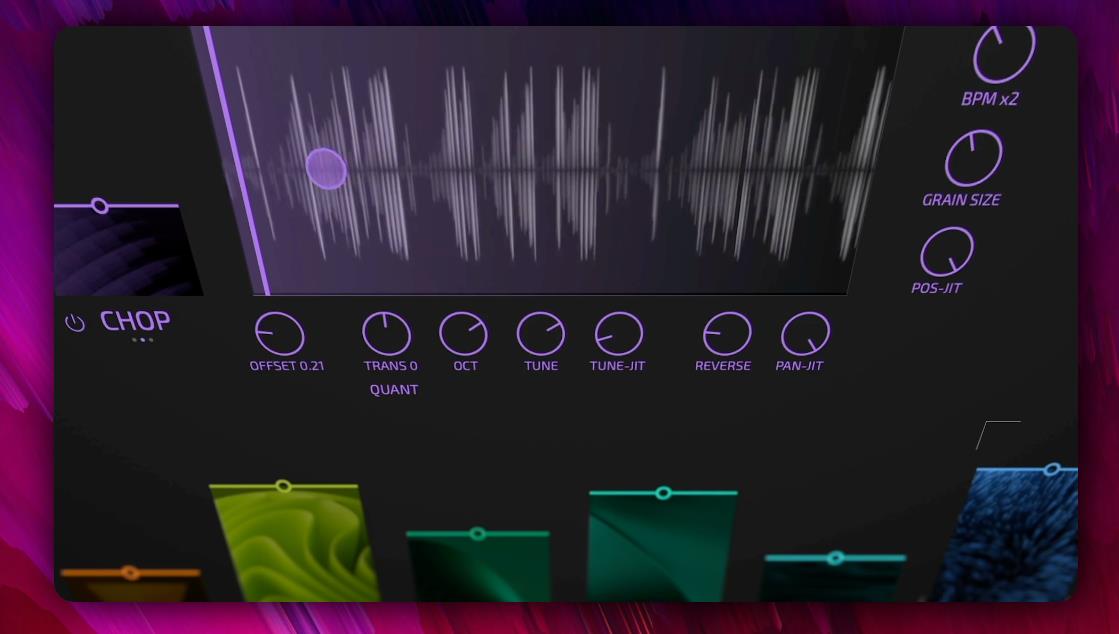The height and width of the screenshot is (634, 1119).
Task: Toggle QUANT under the TRANS knob
Action: click(394, 390)
